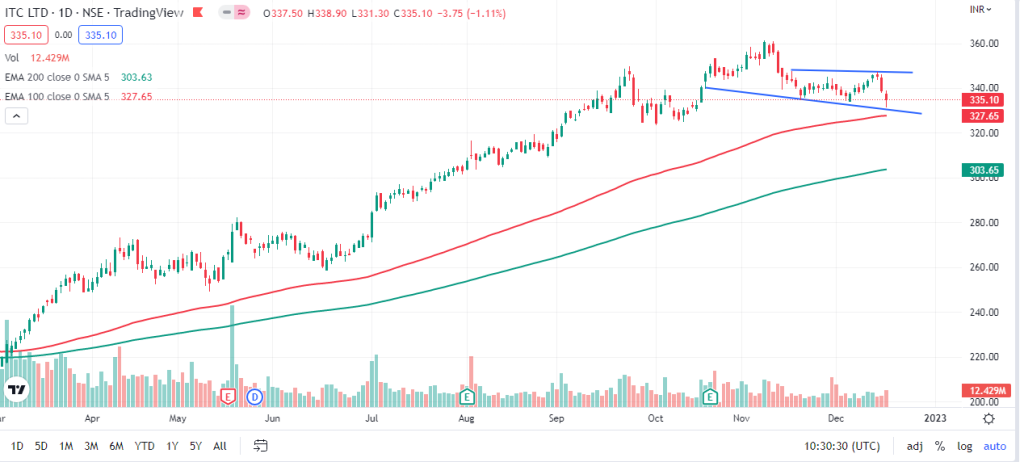Click the August green earnings marker
Image resolution: width=1024 pixels, height=462 pixels.
point(466,397)
